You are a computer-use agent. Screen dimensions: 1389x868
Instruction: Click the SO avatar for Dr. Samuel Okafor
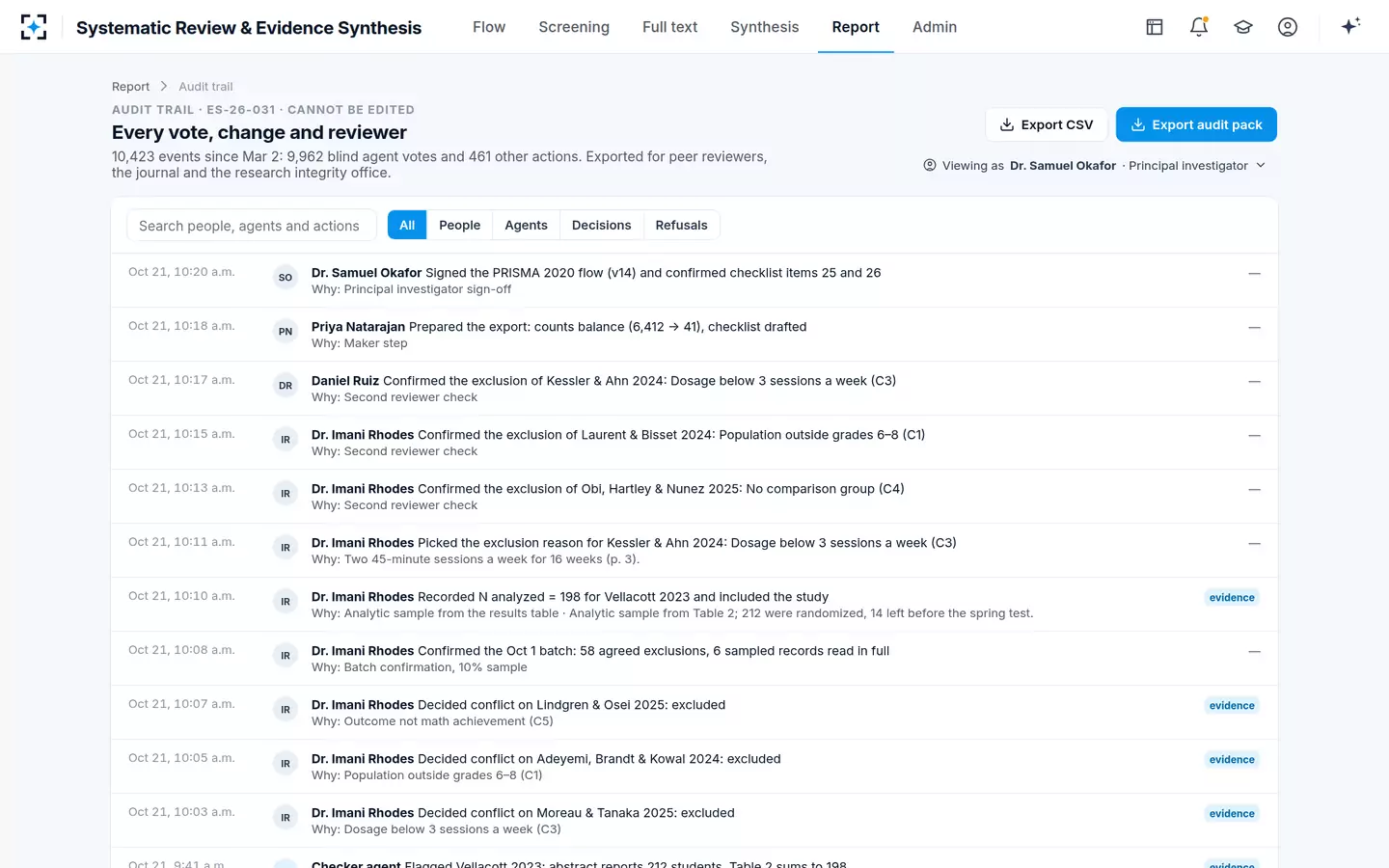(286, 278)
